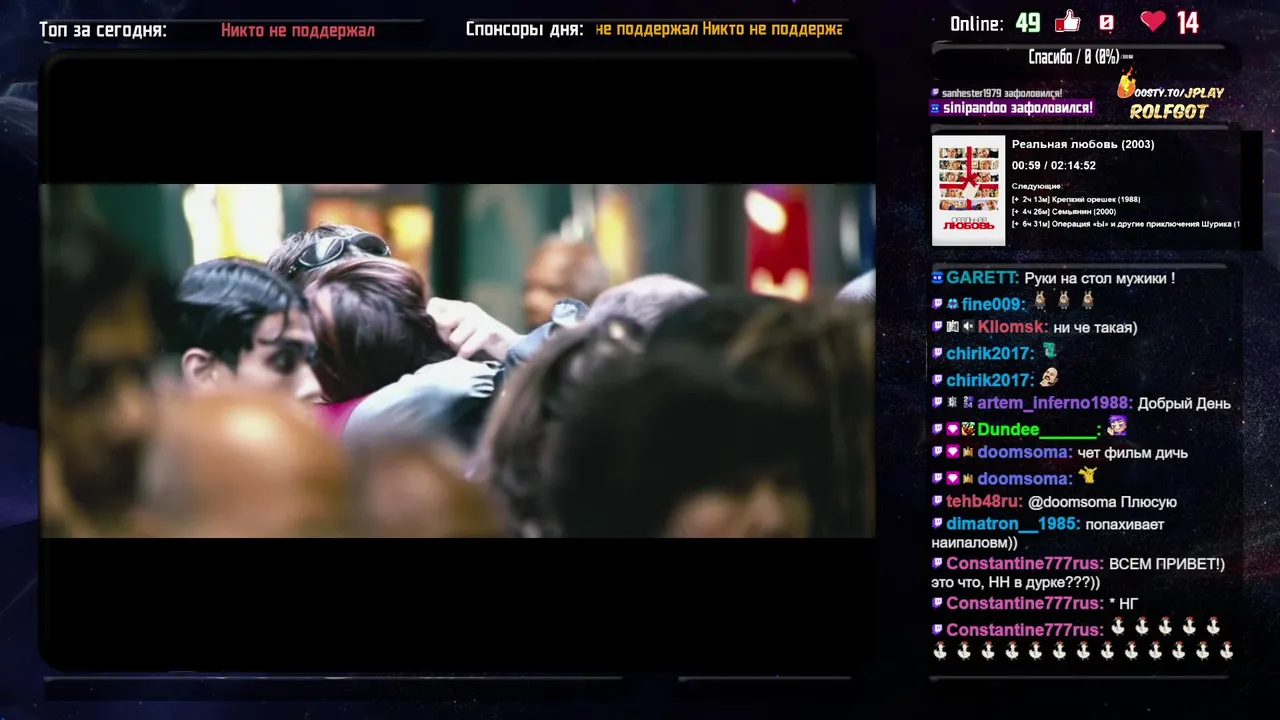This screenshot has height=720, width=1280.
Task: Click the title 'Реальная любовь (2003)'
Action: [x=1083, y=144]
